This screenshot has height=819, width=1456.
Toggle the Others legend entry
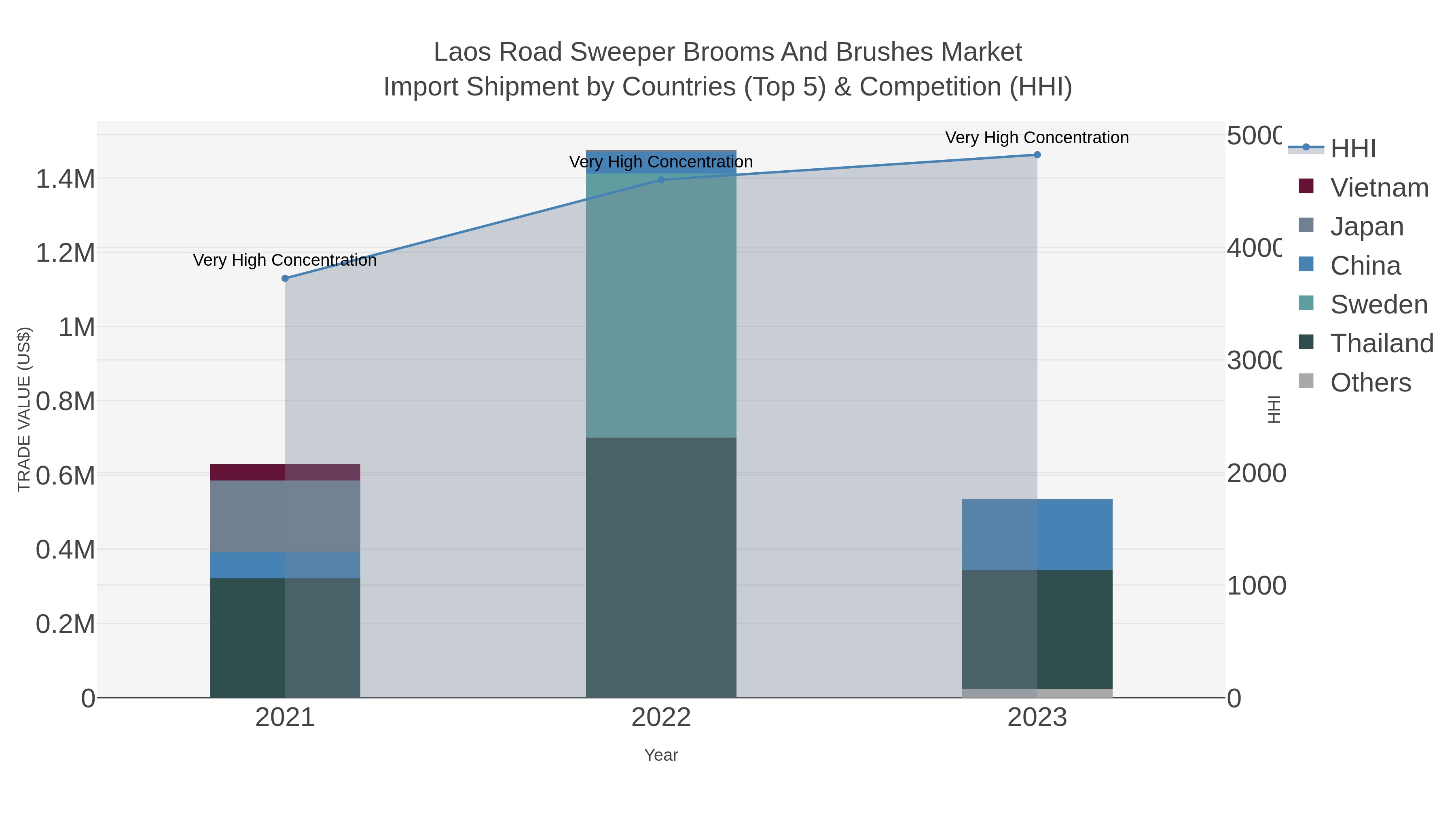pos(1354,382)
